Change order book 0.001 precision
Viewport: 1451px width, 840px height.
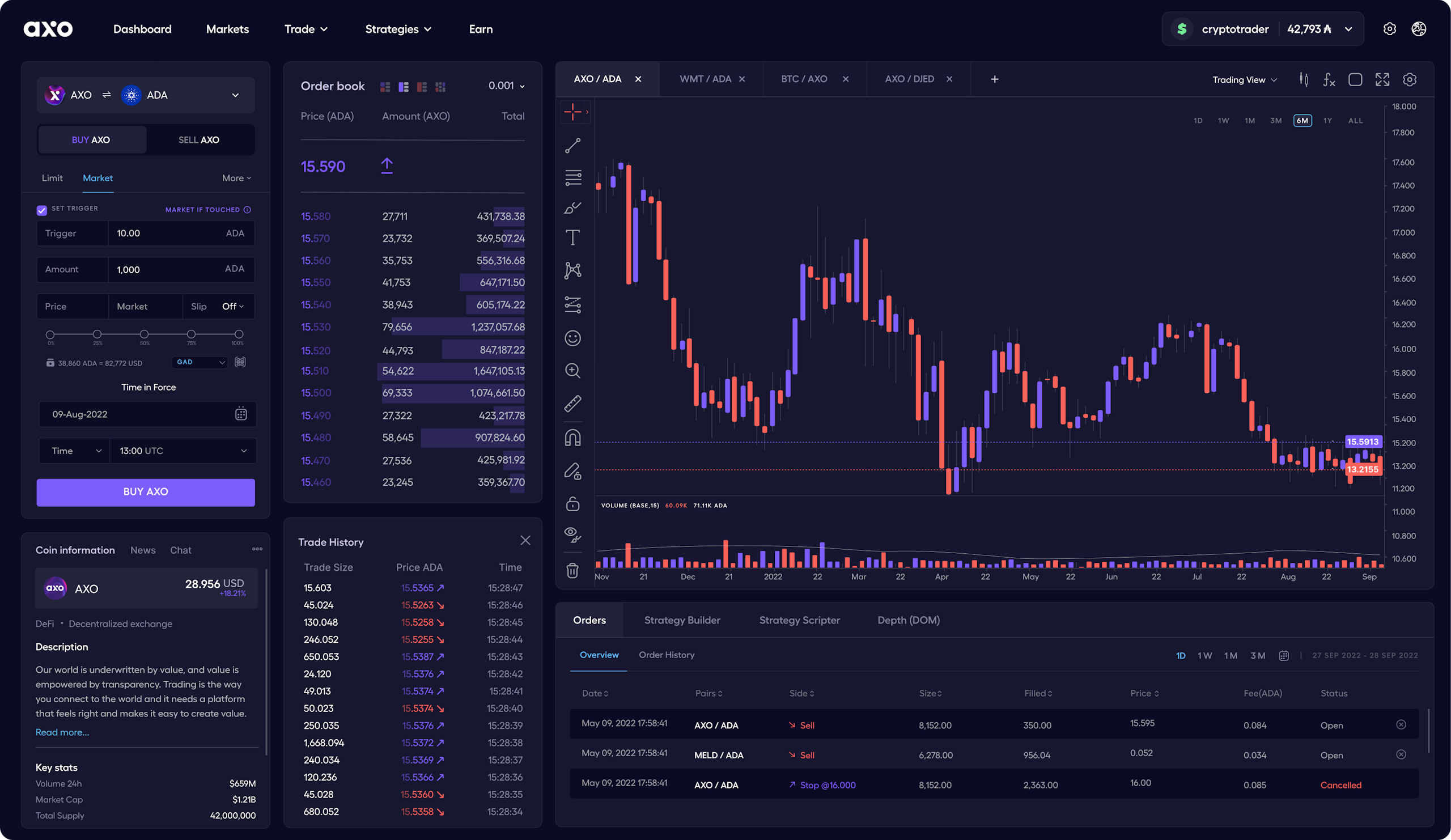pos(507,86)
